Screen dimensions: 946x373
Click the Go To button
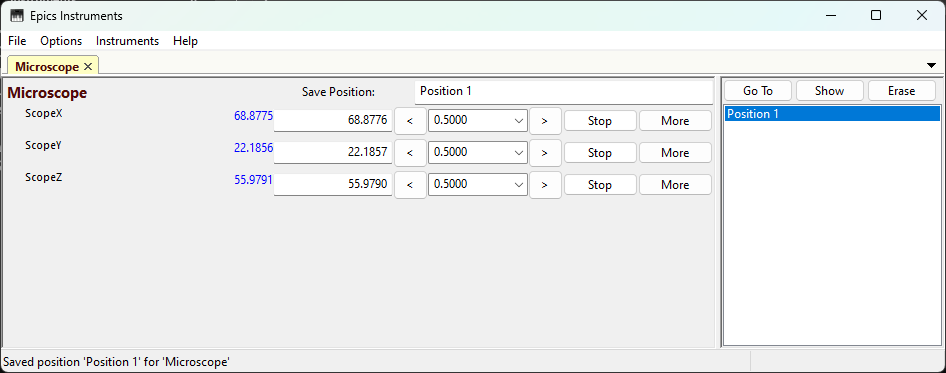pos(758,91)
